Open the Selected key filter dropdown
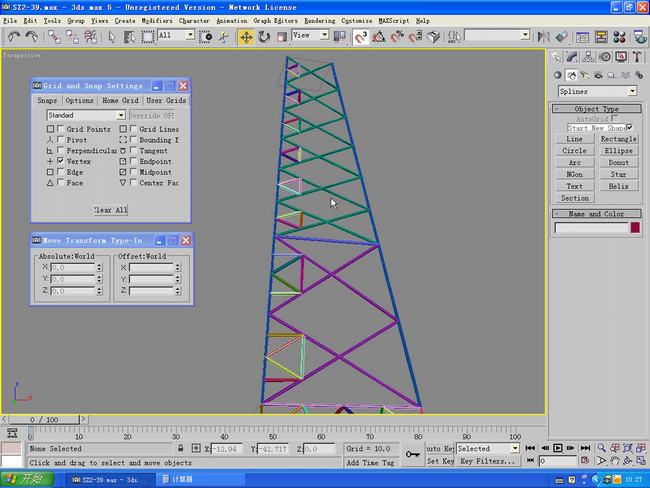Image resolution: width=650 pixels, height=488 pixels. [514, 448]
